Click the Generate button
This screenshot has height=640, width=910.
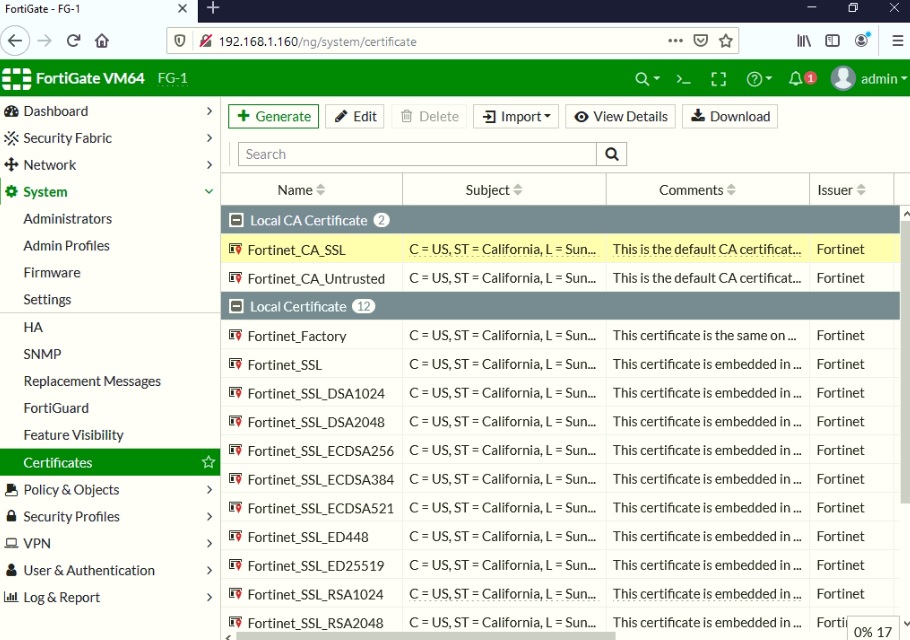273,116
